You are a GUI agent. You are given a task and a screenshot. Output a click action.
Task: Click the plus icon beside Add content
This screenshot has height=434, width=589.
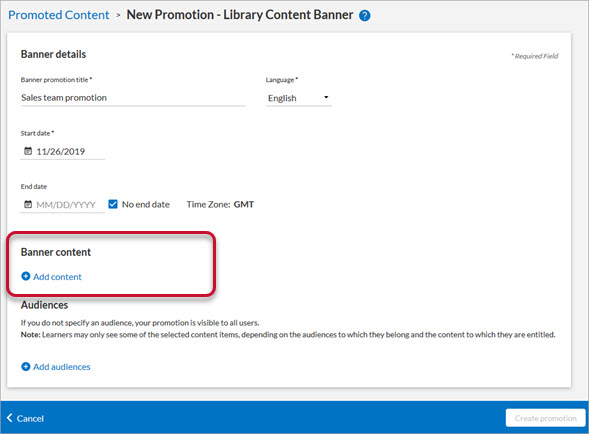[x=26, y=276]
